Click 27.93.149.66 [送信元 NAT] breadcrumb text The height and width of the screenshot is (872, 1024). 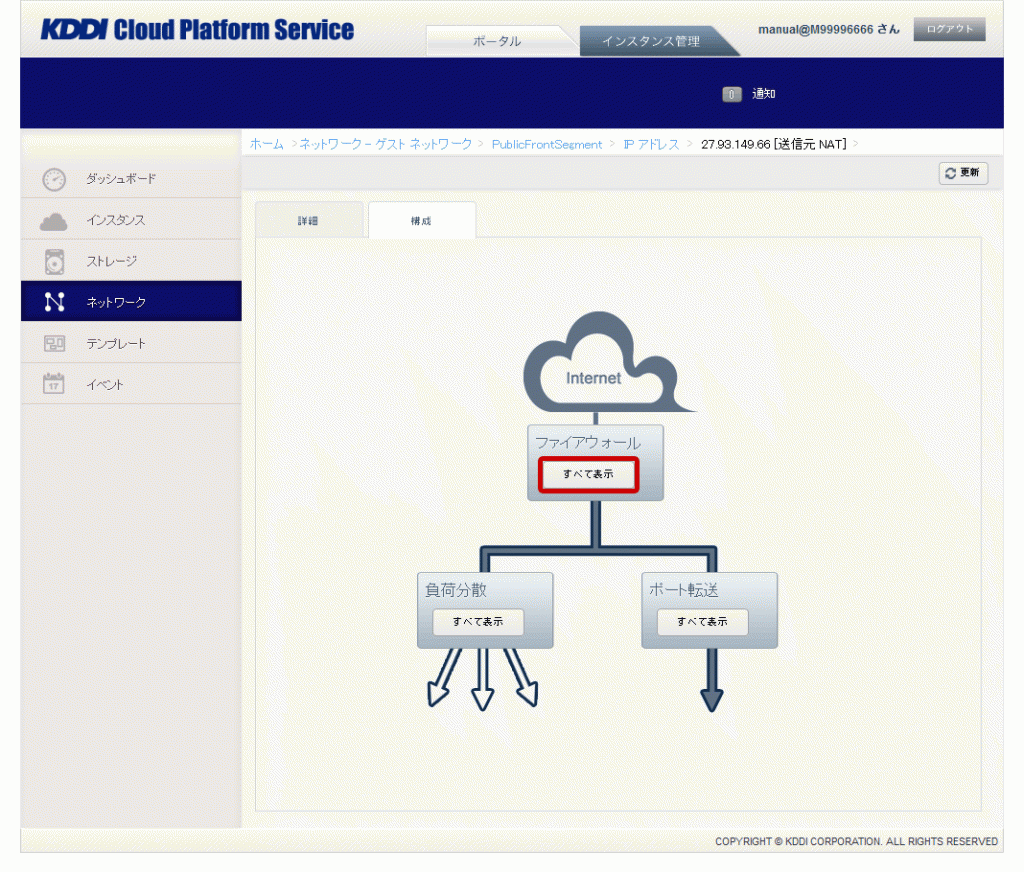pyautogui.click(x=774, y=144)
